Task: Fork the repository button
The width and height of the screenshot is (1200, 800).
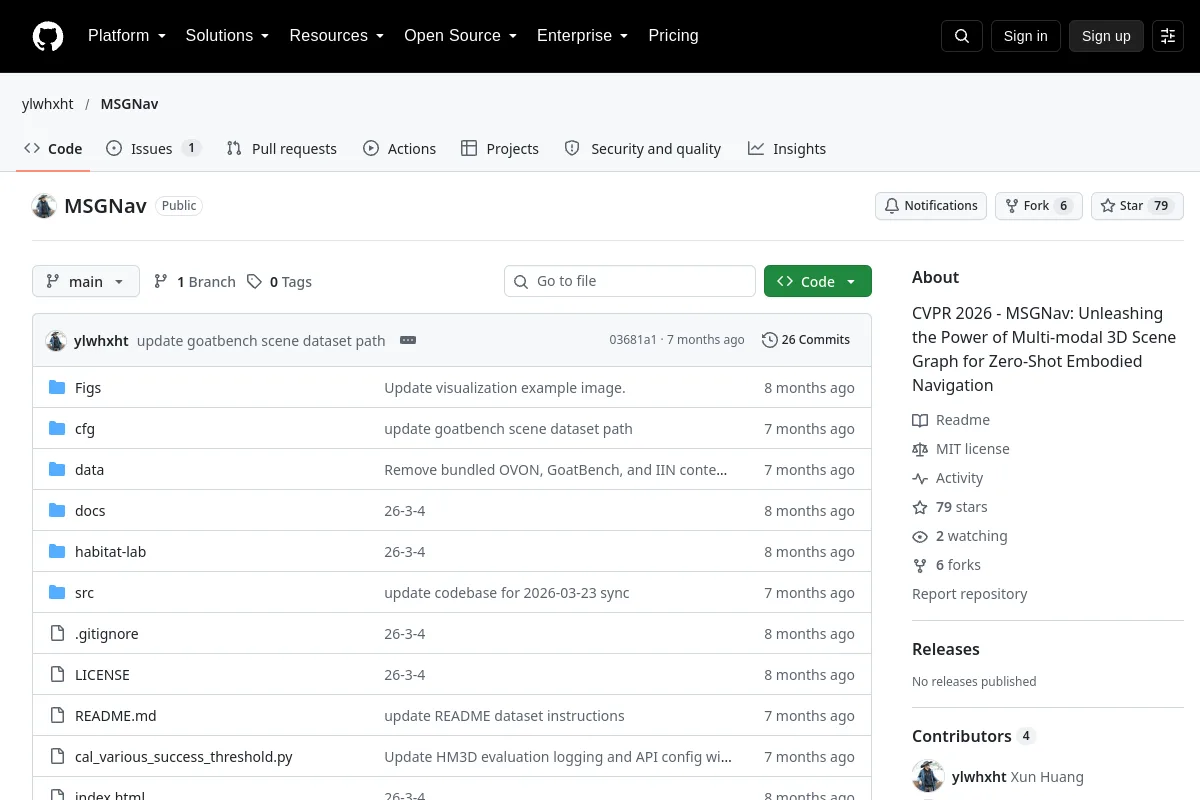Action: [x=1039, y=206]
